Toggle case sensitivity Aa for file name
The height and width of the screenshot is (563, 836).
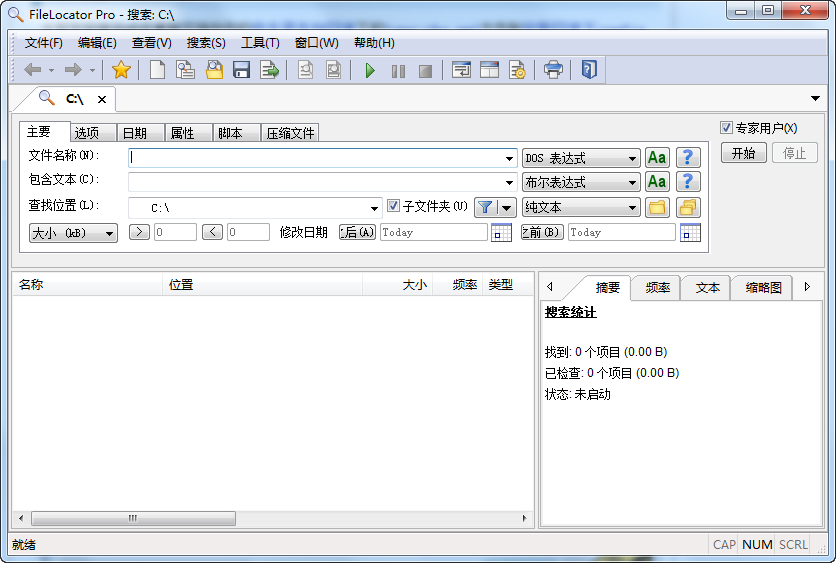657,158
